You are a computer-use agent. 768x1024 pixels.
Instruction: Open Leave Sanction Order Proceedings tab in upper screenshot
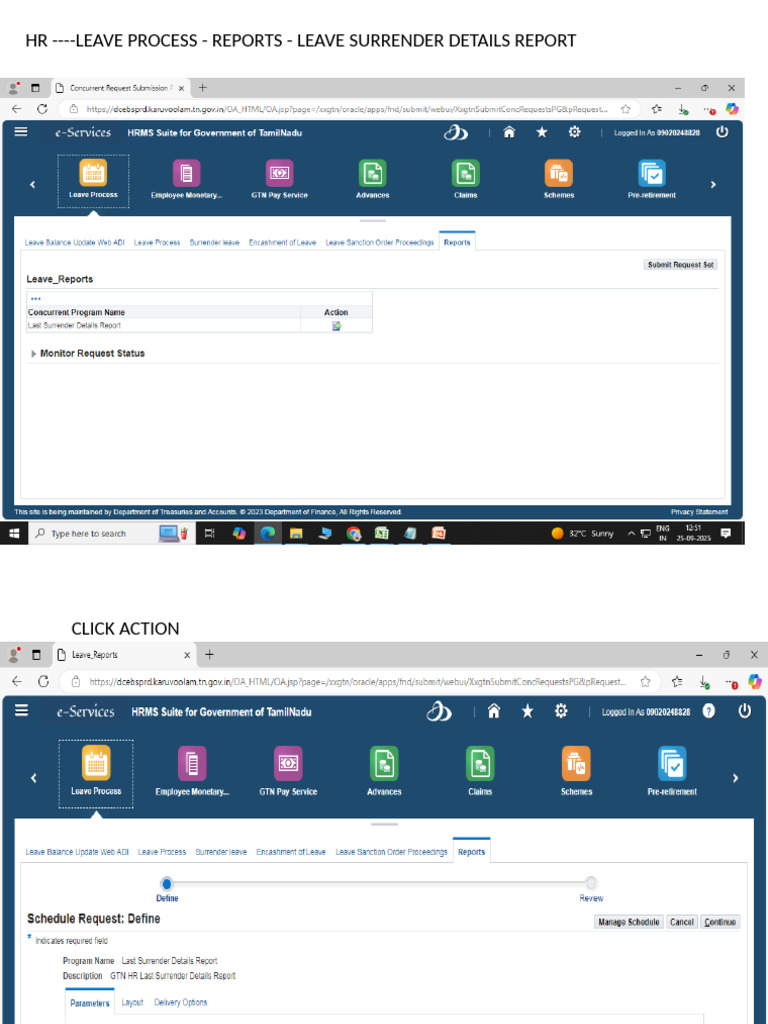click(x=379, y=242)
